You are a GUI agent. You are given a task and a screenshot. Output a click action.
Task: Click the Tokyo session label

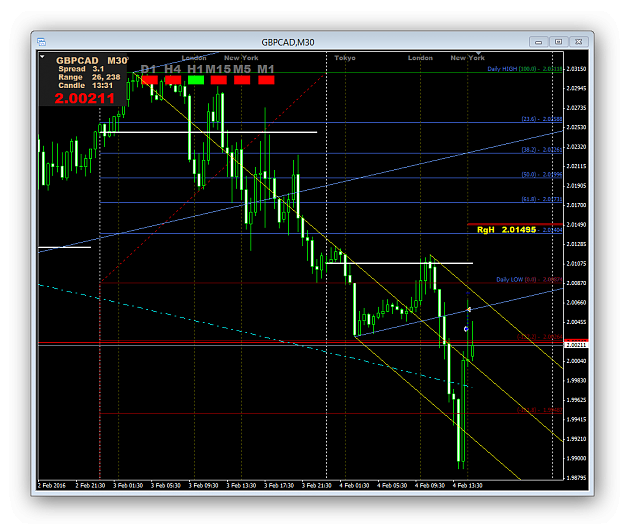coord(345,58)
